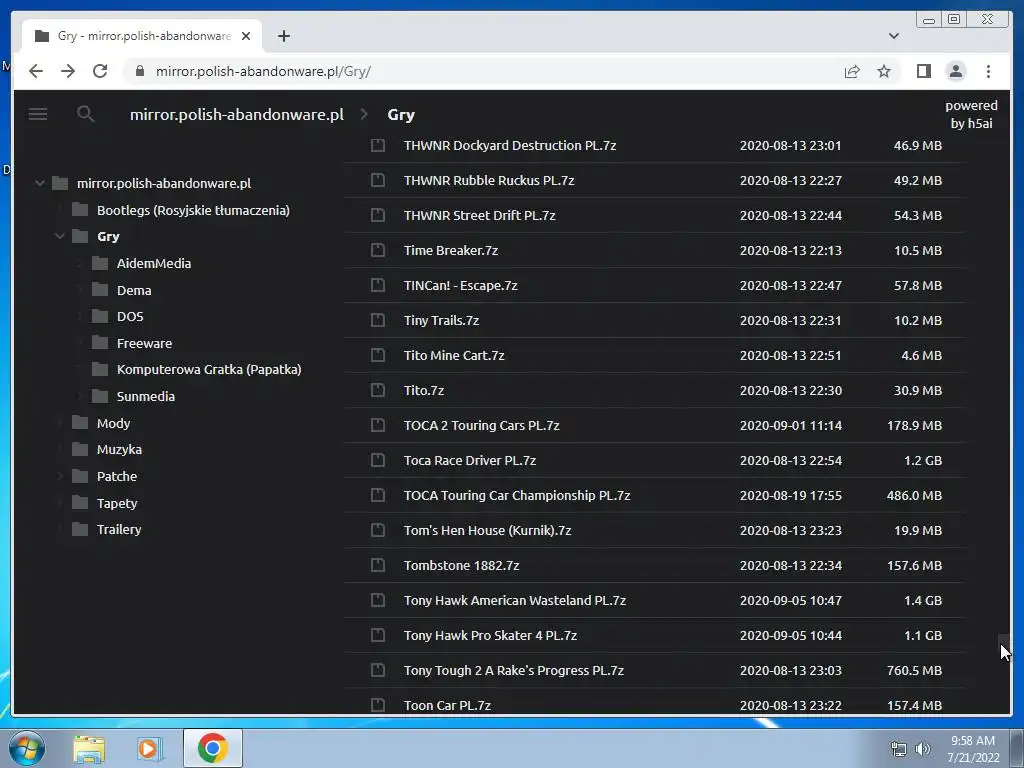Click date 2020-09-01 11:14
Viewport: 1024px width, 768px height.
[x=790, y=425]
